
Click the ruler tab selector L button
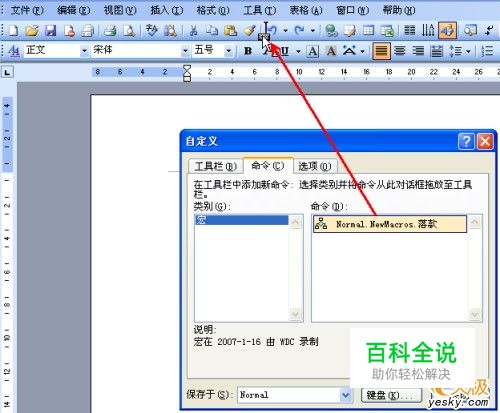[8, 72]
